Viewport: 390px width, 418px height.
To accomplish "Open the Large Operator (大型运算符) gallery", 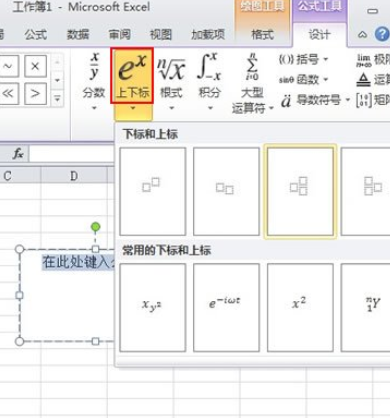I will (x=252, y=83).
